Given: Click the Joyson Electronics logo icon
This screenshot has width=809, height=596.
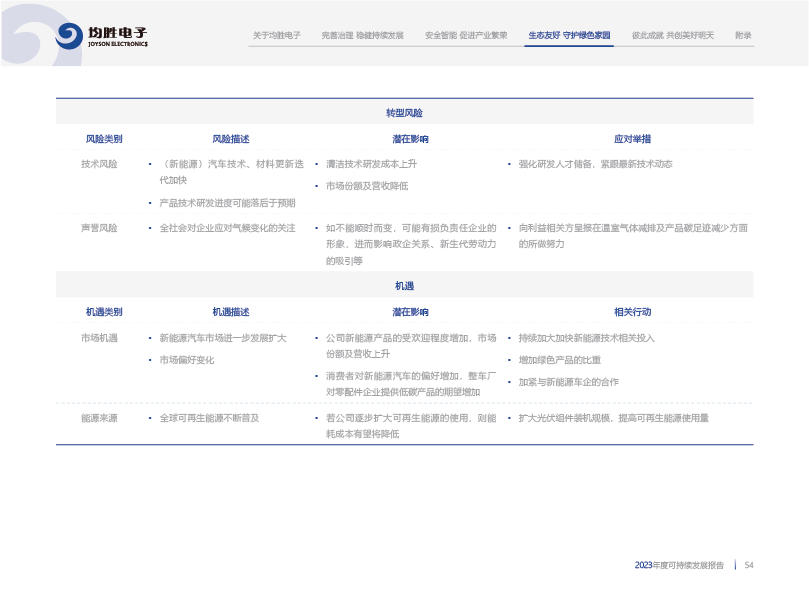Looking at the screenshot, I should (69, 37).
